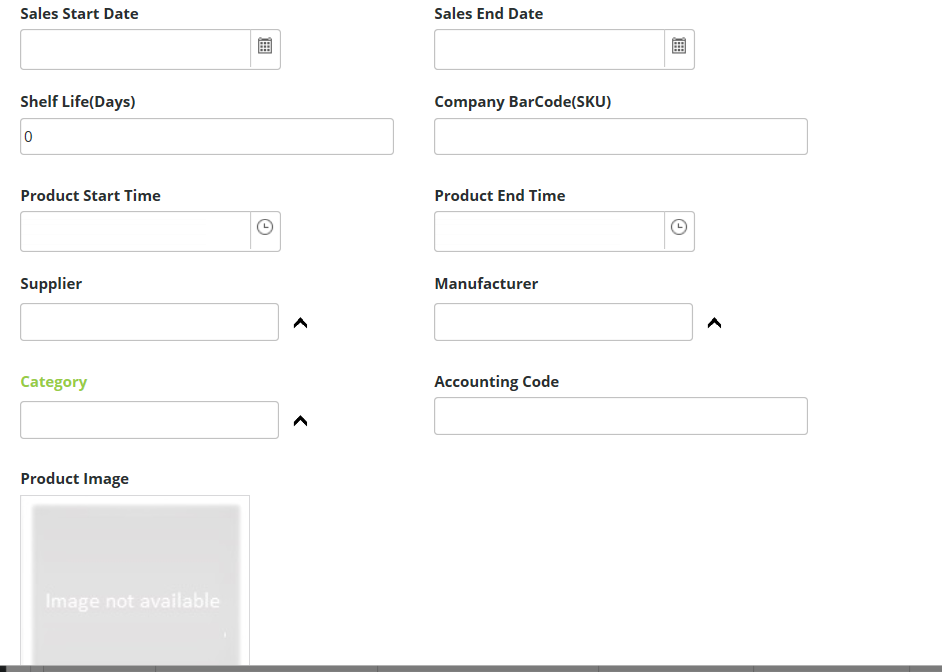Focus the Sales Start Date text field
The image size is (942, 672).
(x=135, y=49)
